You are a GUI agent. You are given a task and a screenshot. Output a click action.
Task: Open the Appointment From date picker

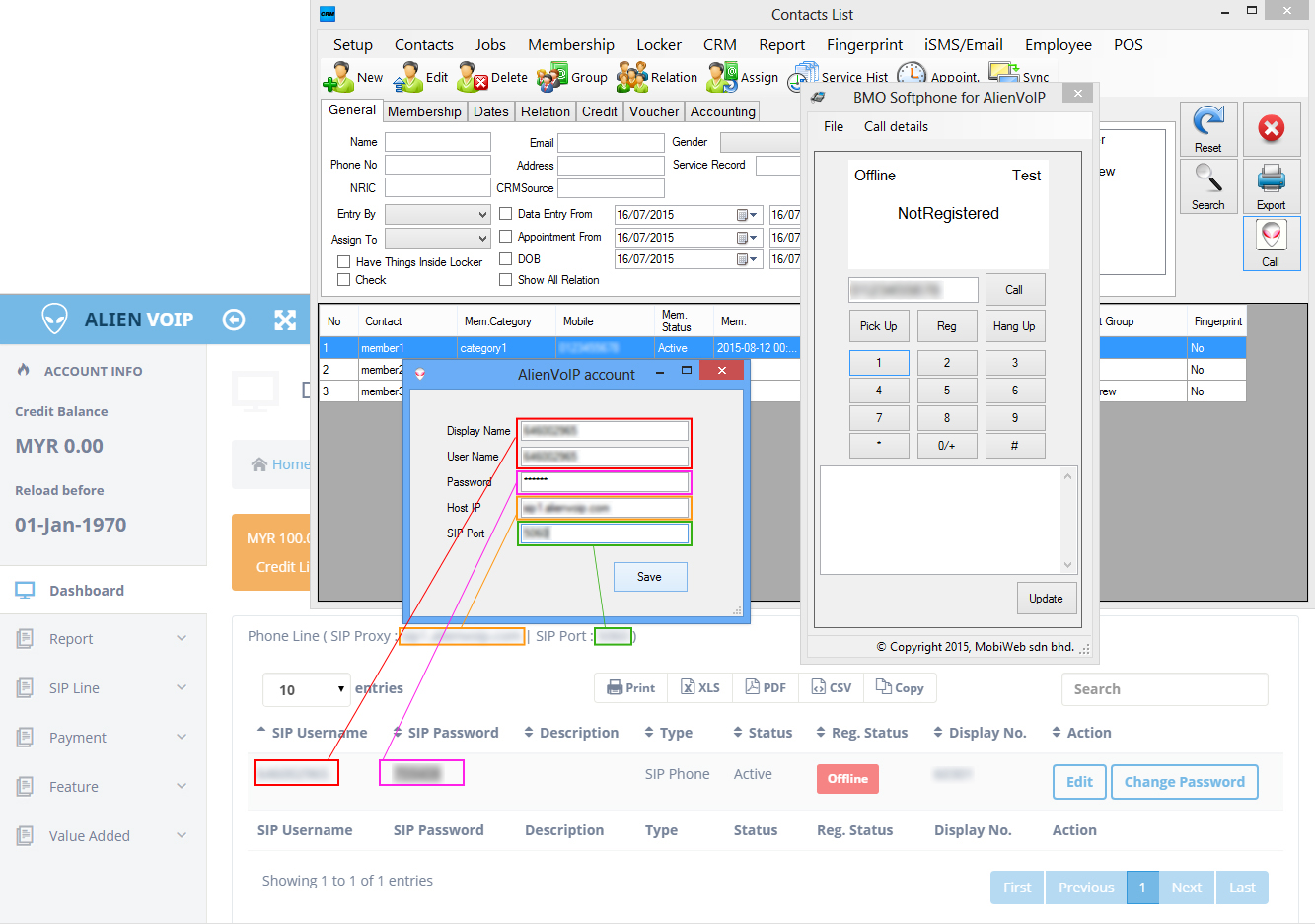tap(747, 238)
